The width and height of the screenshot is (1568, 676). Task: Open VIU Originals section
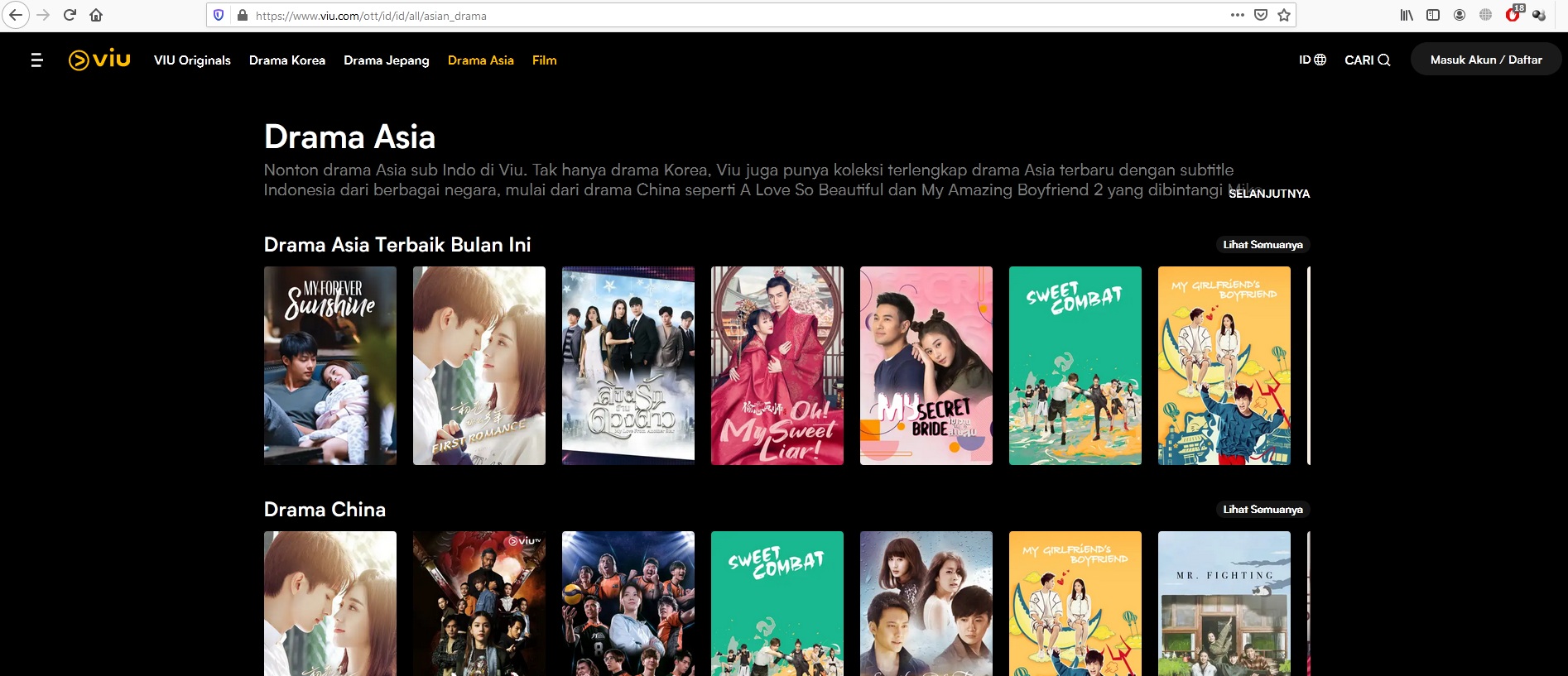(x=192, y=60)
